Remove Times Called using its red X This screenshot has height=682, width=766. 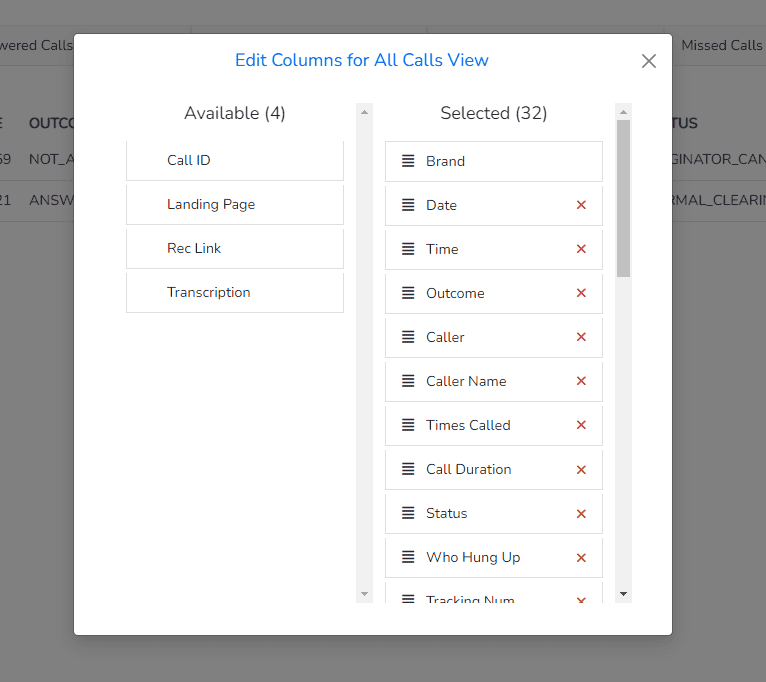click(581, 425)
